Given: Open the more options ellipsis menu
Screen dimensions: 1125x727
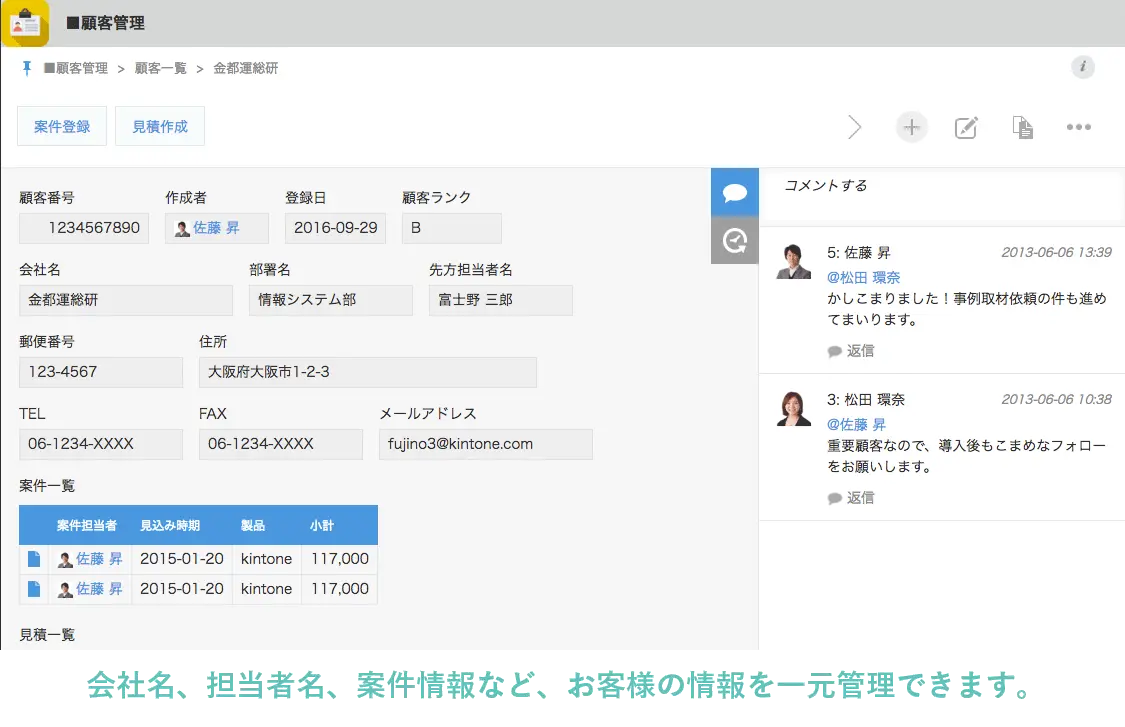Looking at the screenshot, I should [x=1078, y=127].
